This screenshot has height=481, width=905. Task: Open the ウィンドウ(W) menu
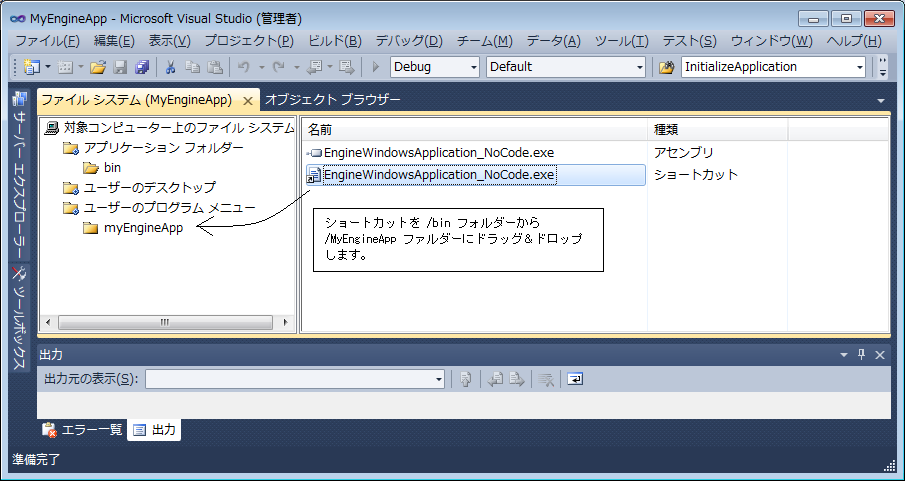point(772,41)
